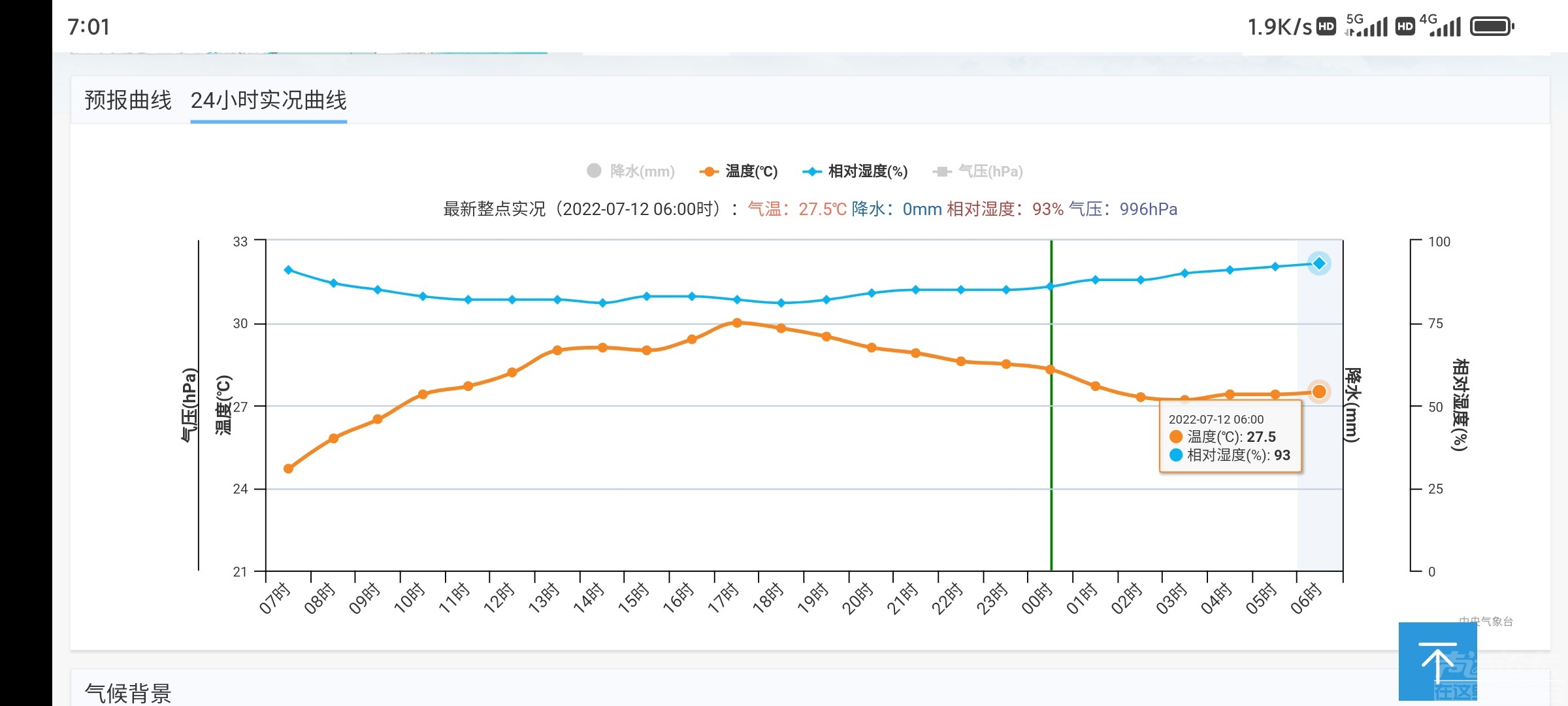
Task: Click the temperature point at 20时
Action: 872,348
